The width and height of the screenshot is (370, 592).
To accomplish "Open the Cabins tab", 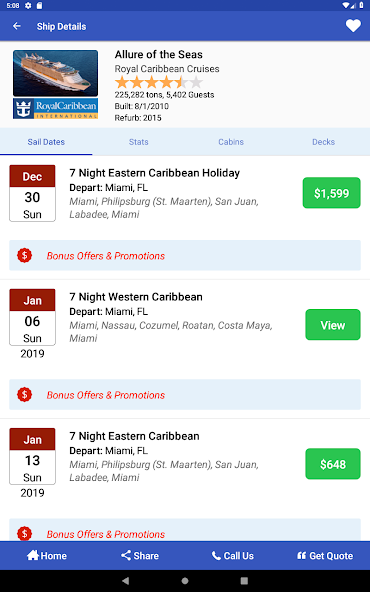I will click(x=231, y=142).
